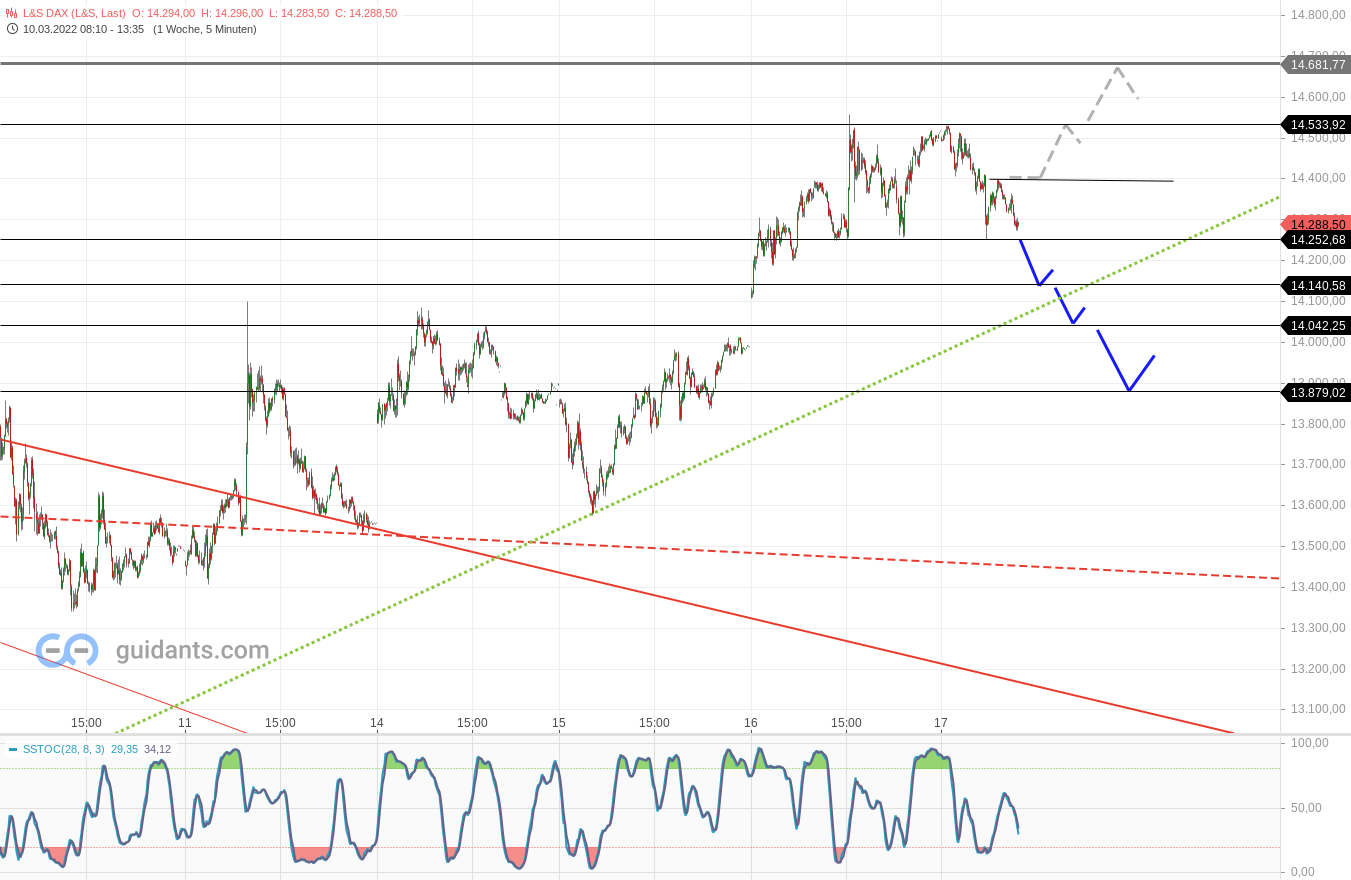Click the blue dash marker before SSTOC

point(12,749)
